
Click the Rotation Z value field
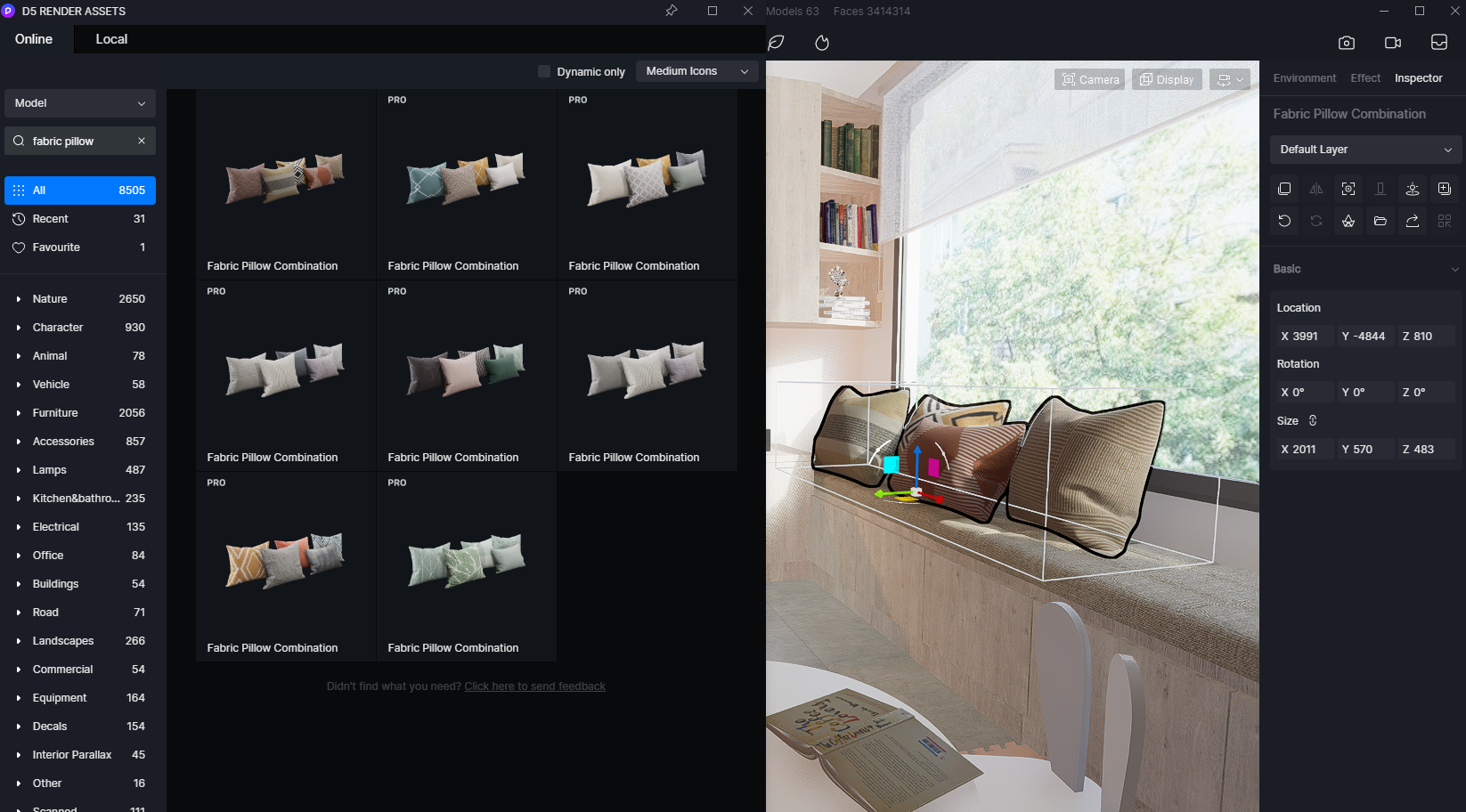click(1425, 392)
